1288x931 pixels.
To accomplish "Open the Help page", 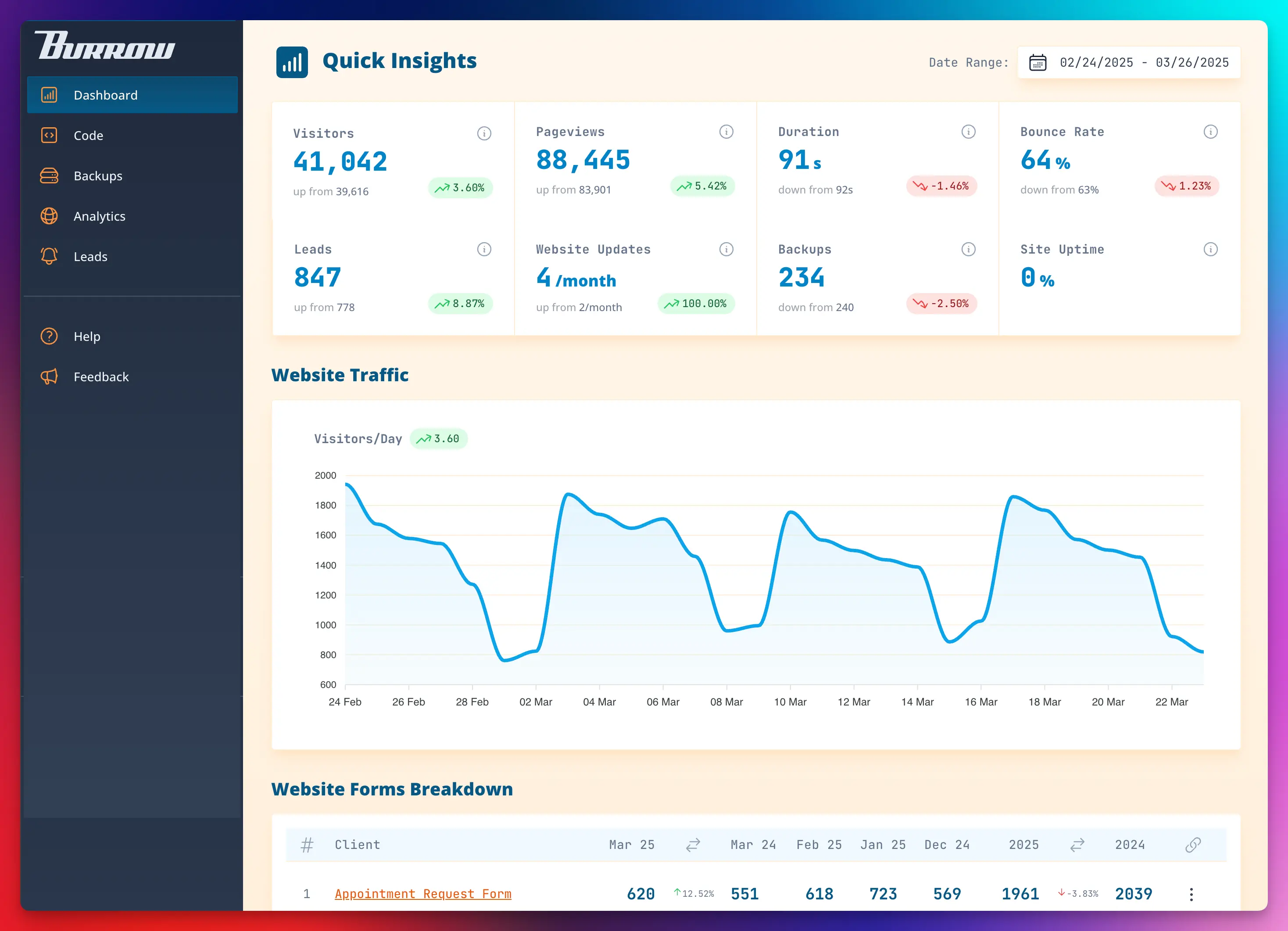I will click(x=132, y=336).
